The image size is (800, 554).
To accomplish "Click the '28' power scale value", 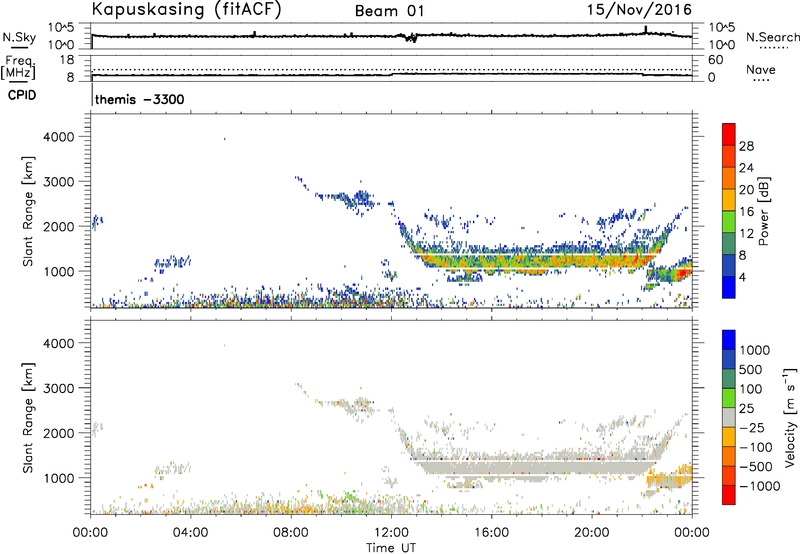I will [746, 146].
